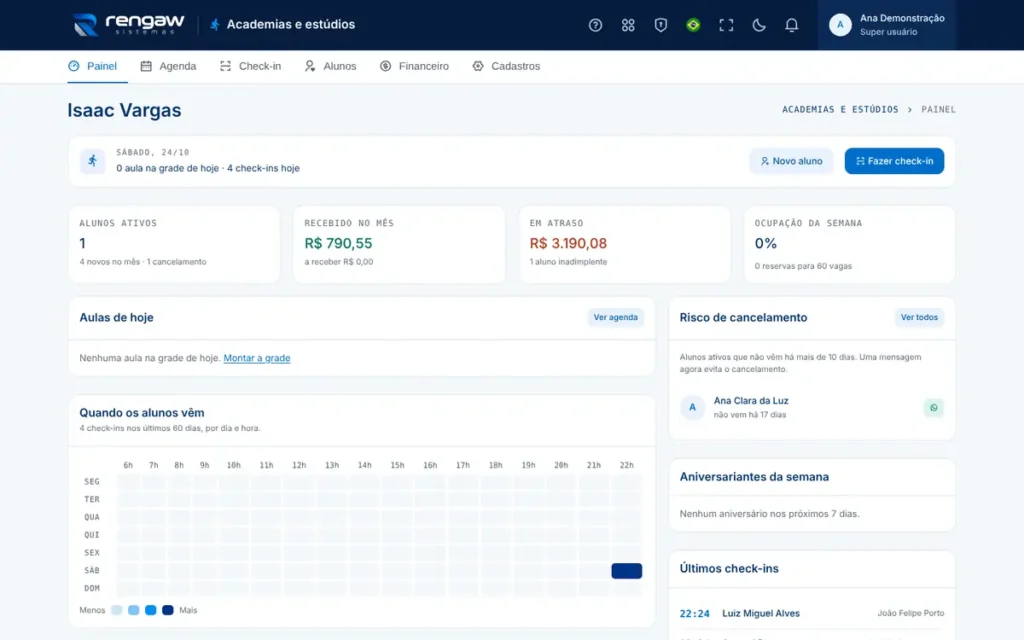Image resolution: width=1024 pixels, height=640 pixels.
Task: Open Ana Demonstração user menu
Action: [x=886, y=25]
